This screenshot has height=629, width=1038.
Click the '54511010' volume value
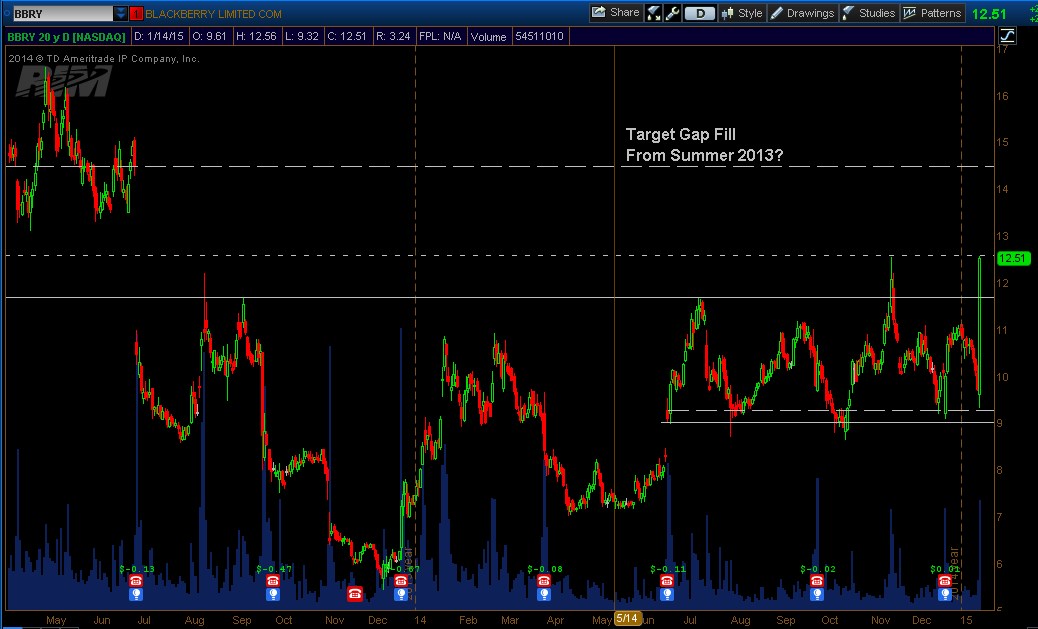[540, 36]
